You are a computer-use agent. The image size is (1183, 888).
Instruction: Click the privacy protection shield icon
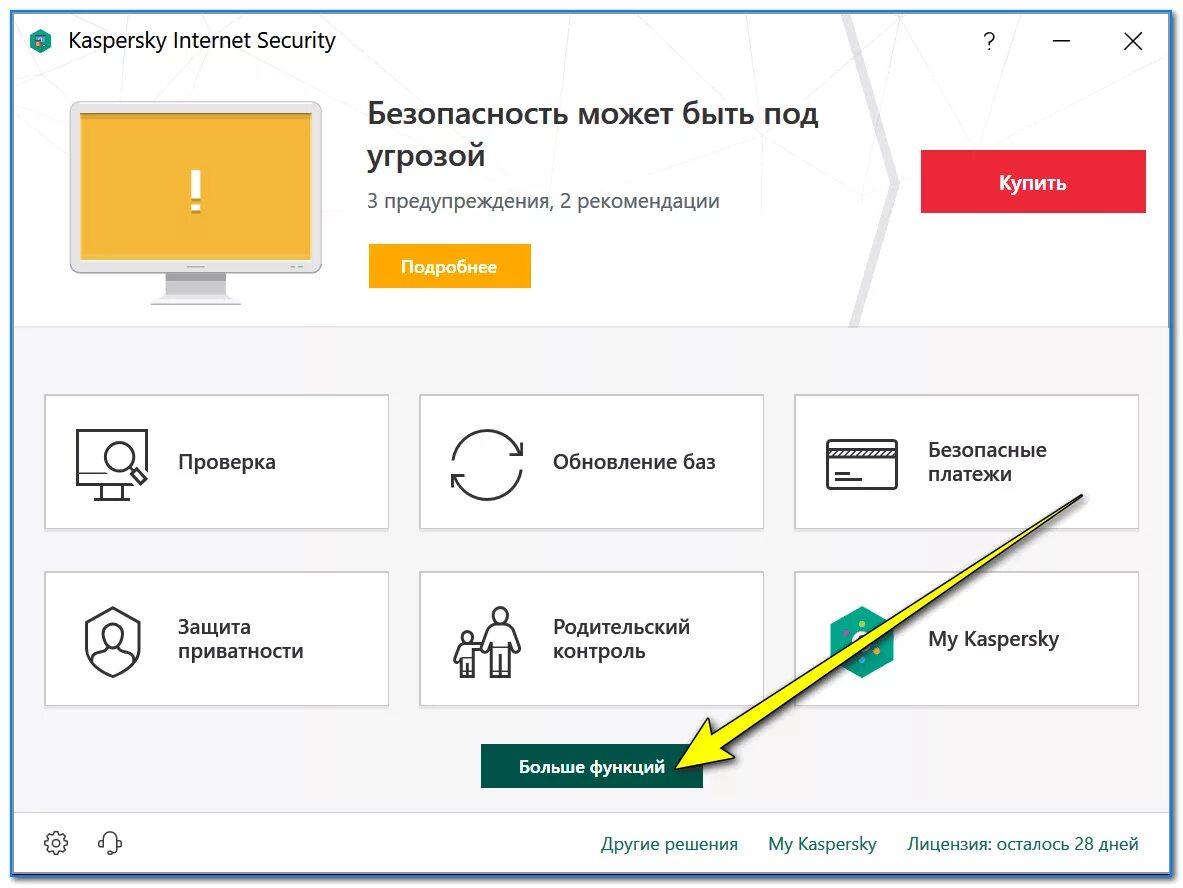112,641
